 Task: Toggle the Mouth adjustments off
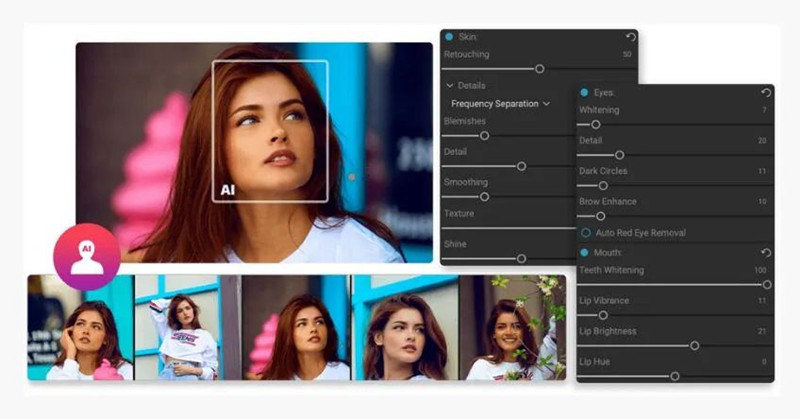[x=586, y=253]
